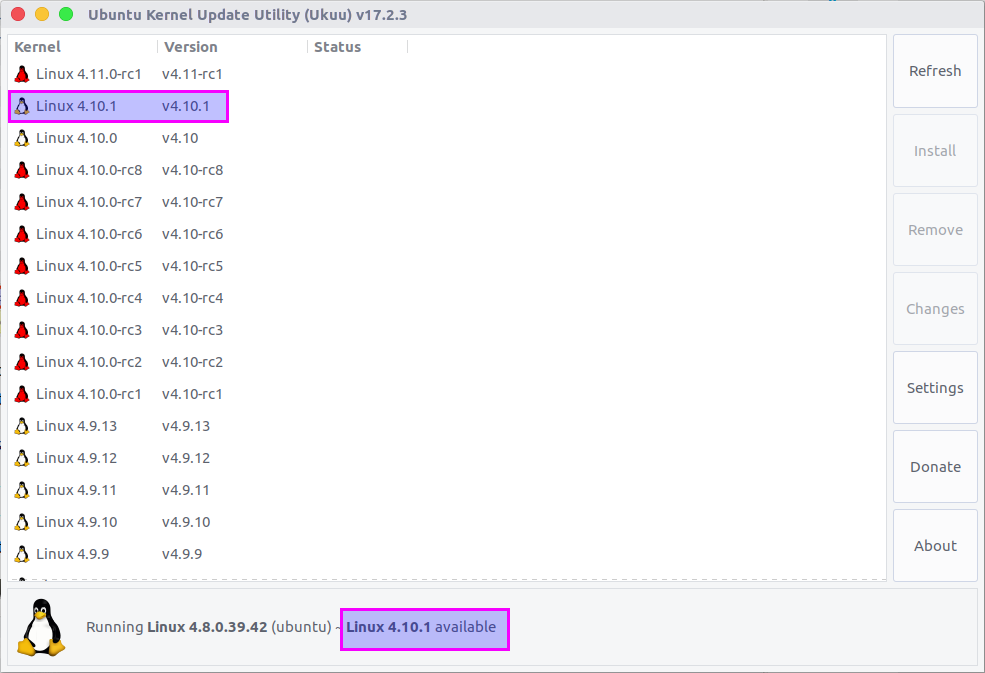Click version cell 'v4.11-rc1'
Screen dimensions: 985x673
[x=192, y=74]
